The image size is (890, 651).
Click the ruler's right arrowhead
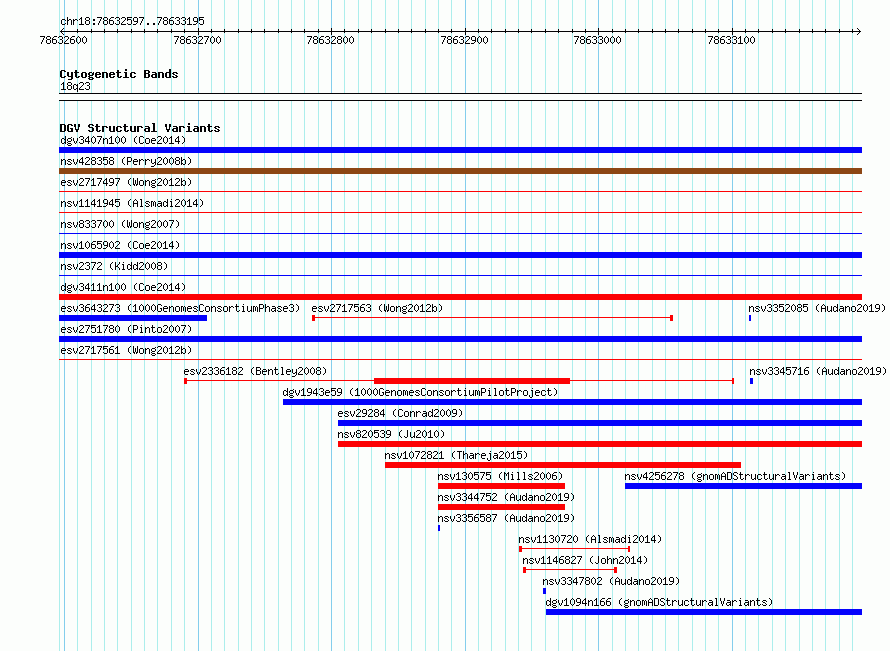[858, 31]
